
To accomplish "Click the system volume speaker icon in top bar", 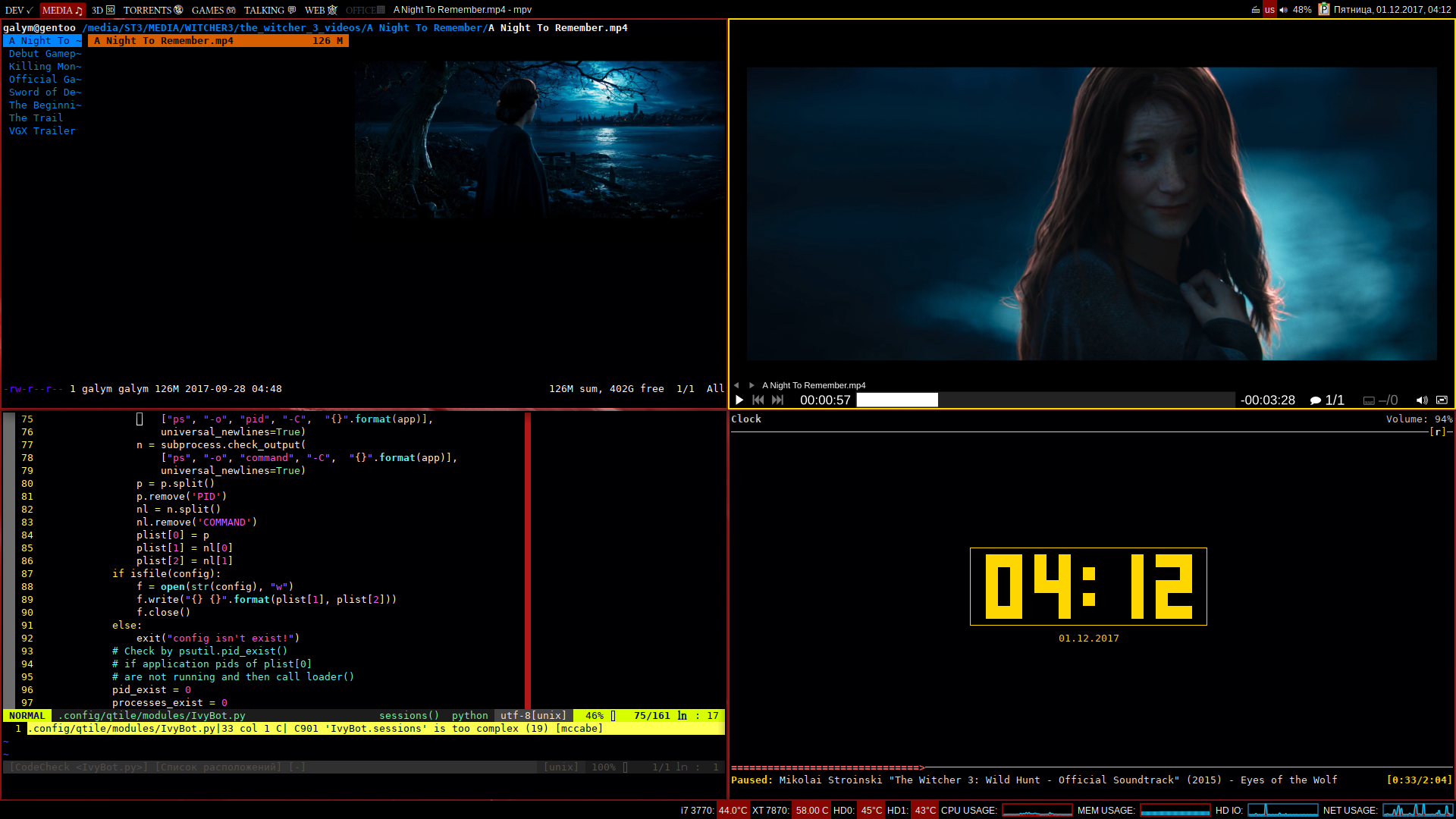I will coord(1283,10).
